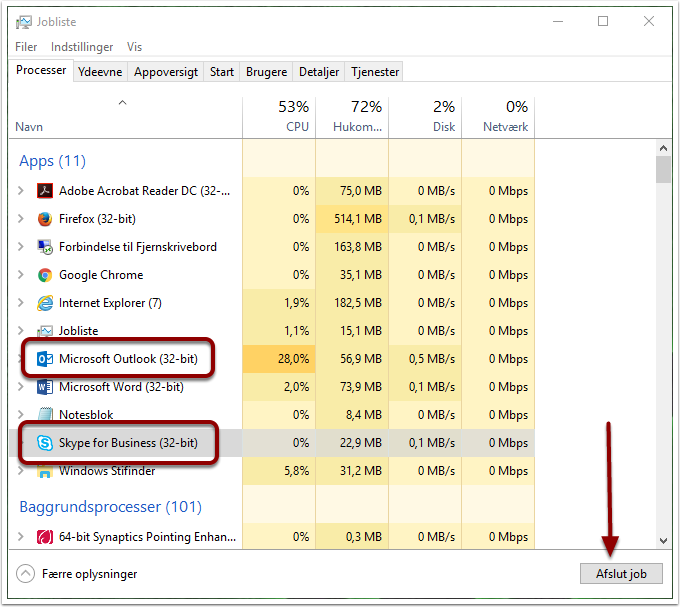Expand the Microsoft Word (32-bit) row

pos(20,387)
